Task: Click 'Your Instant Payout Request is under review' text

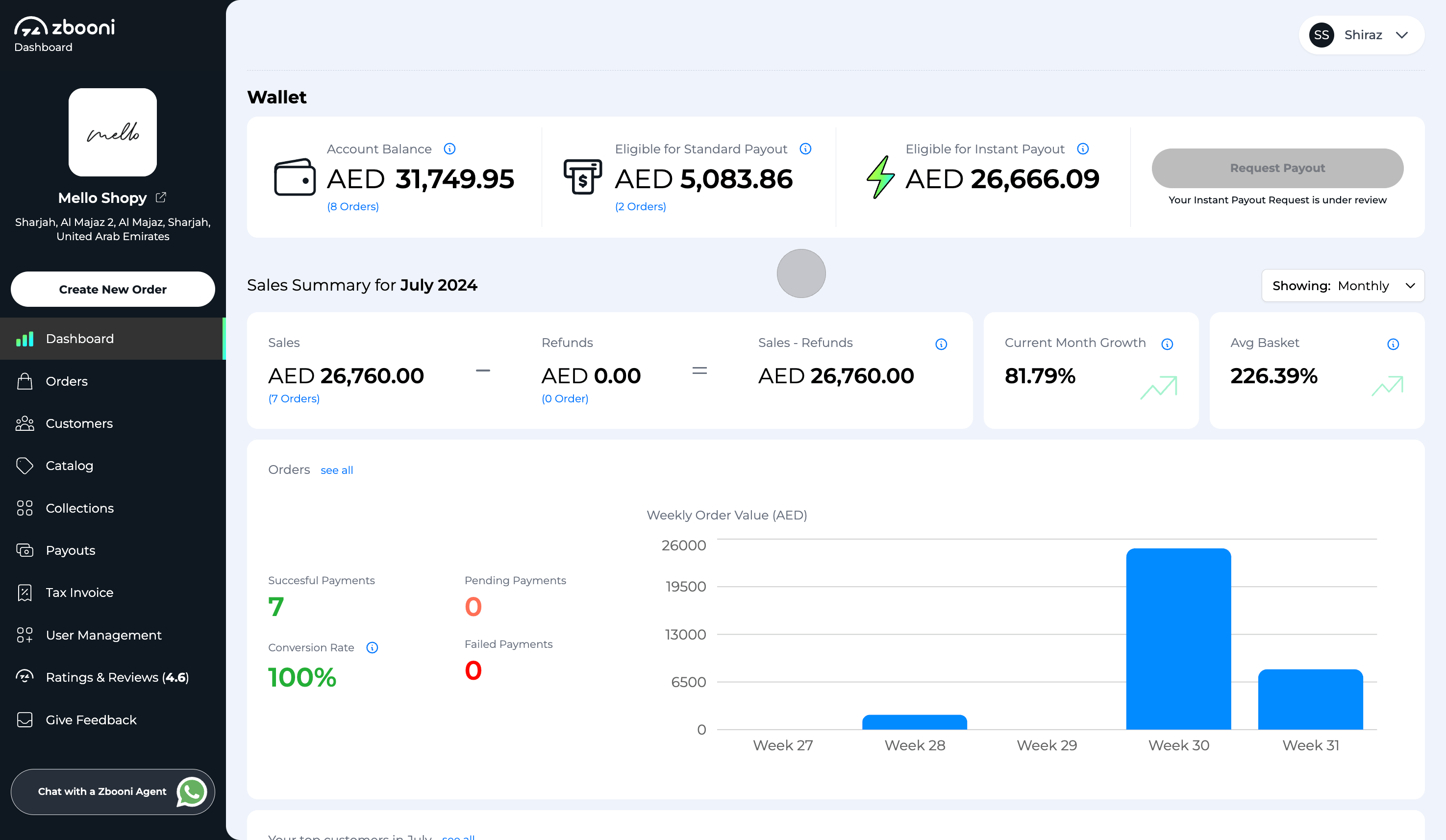Action: pyautogui.click(x=1277, y=199)
